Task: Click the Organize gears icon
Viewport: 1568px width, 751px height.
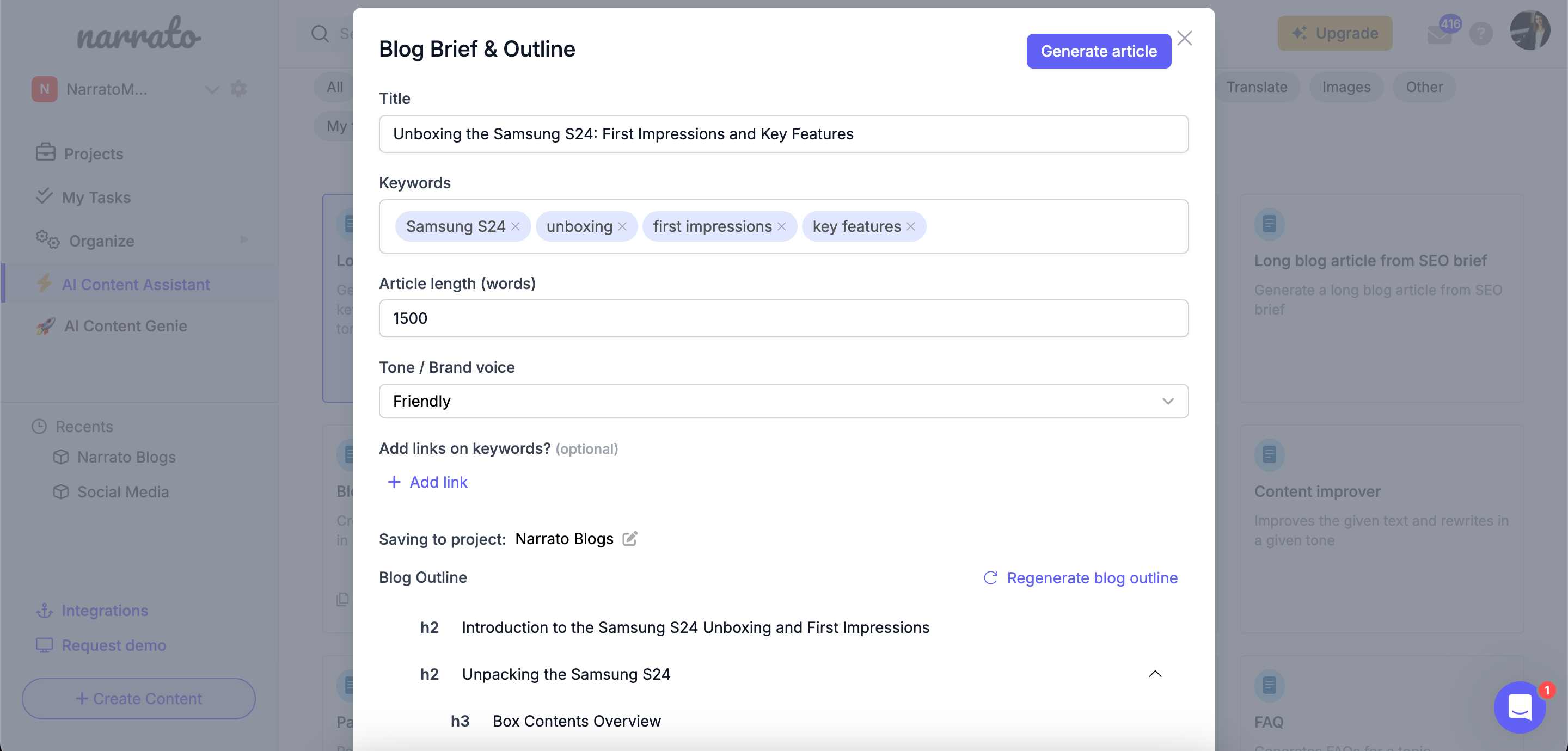Action: (x=47, y=239)
